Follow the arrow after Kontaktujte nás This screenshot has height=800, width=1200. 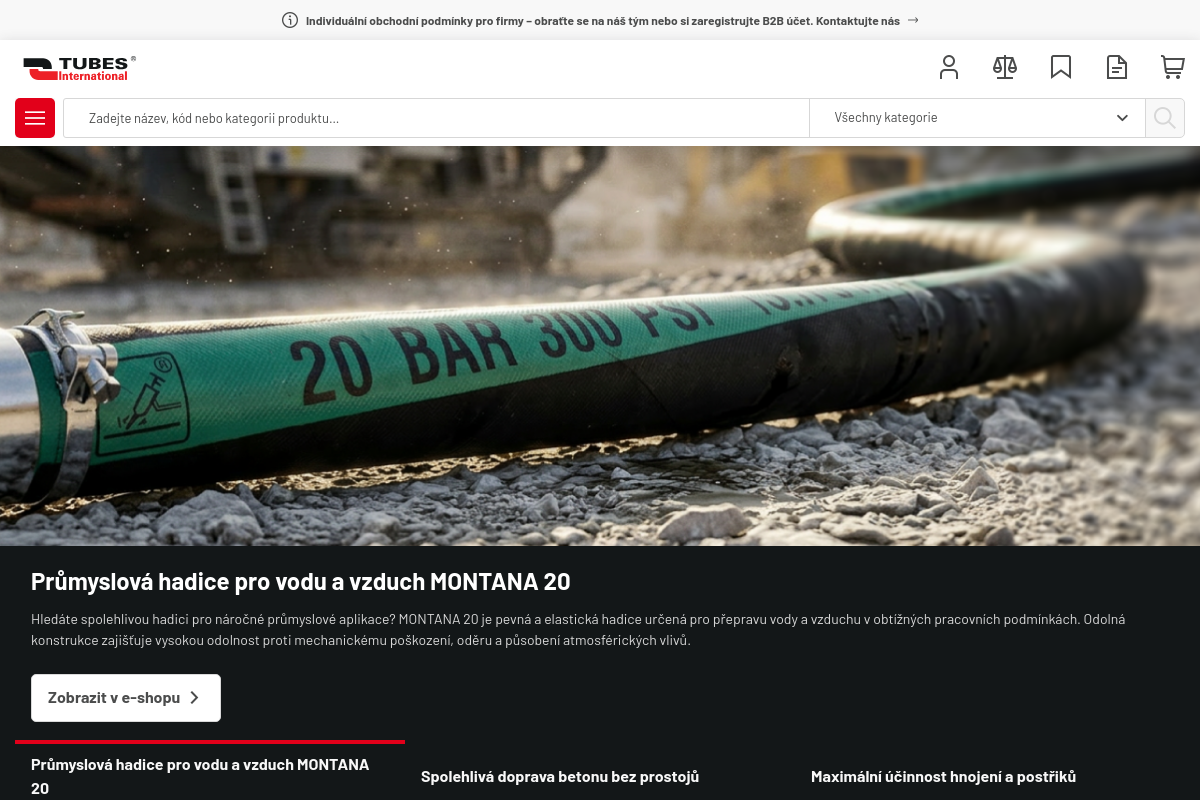913,20
